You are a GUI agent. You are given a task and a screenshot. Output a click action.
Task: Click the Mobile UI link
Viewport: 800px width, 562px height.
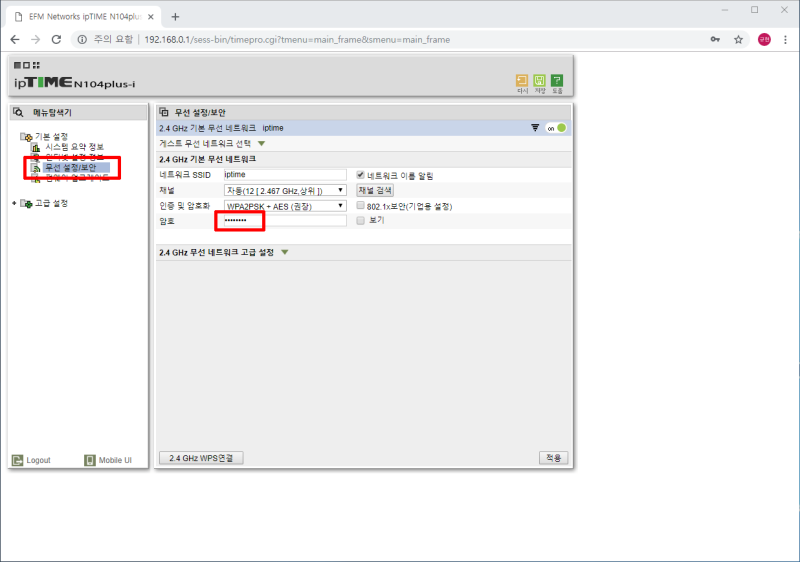(115, 460)
